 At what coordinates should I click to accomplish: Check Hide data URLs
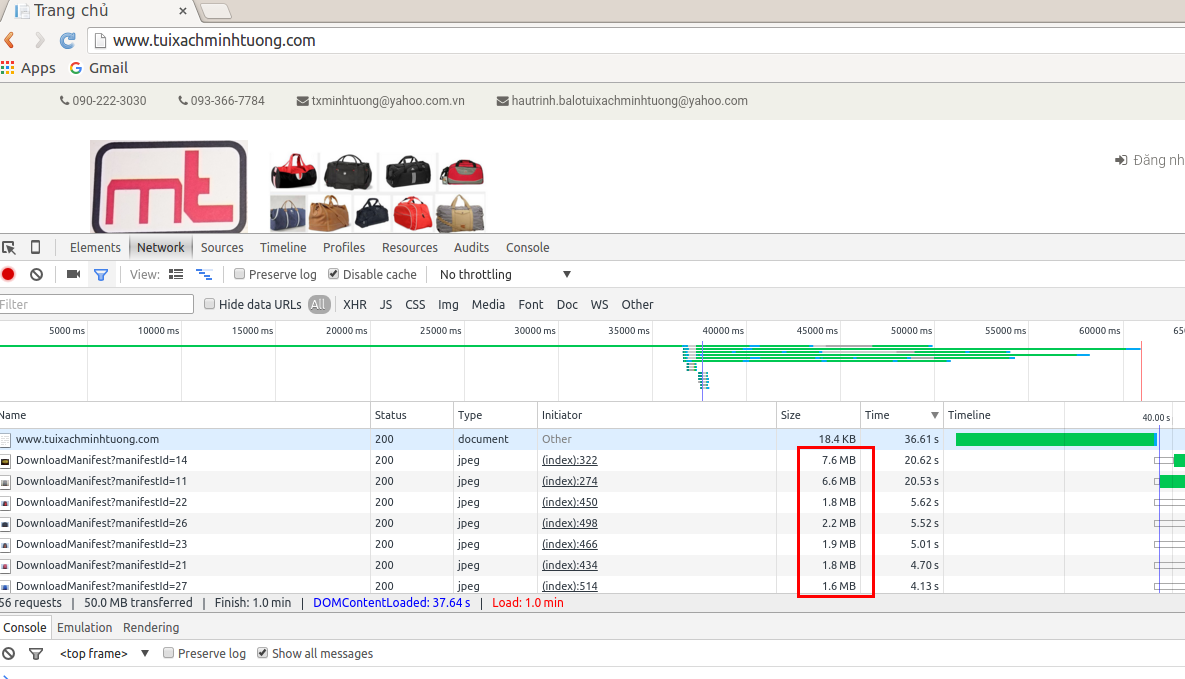[209, 304]
